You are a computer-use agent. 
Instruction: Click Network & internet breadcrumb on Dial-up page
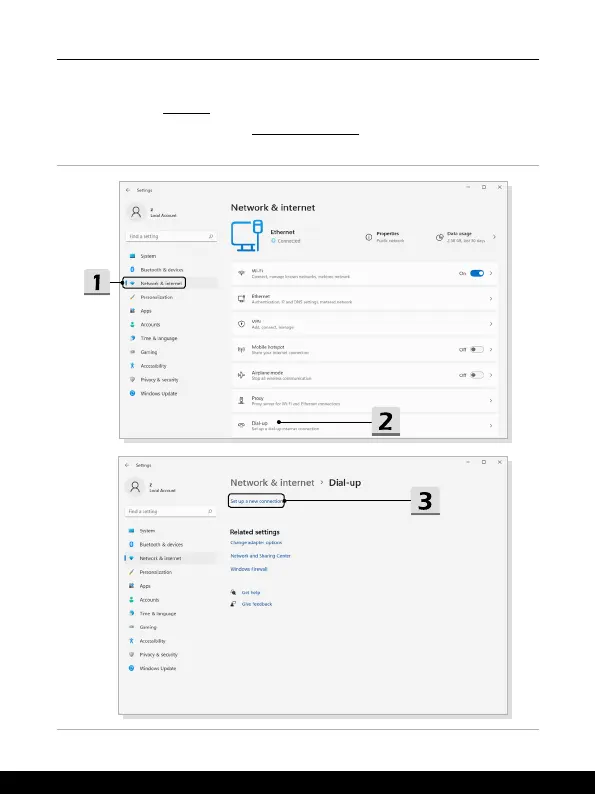[x=272, y=483]
